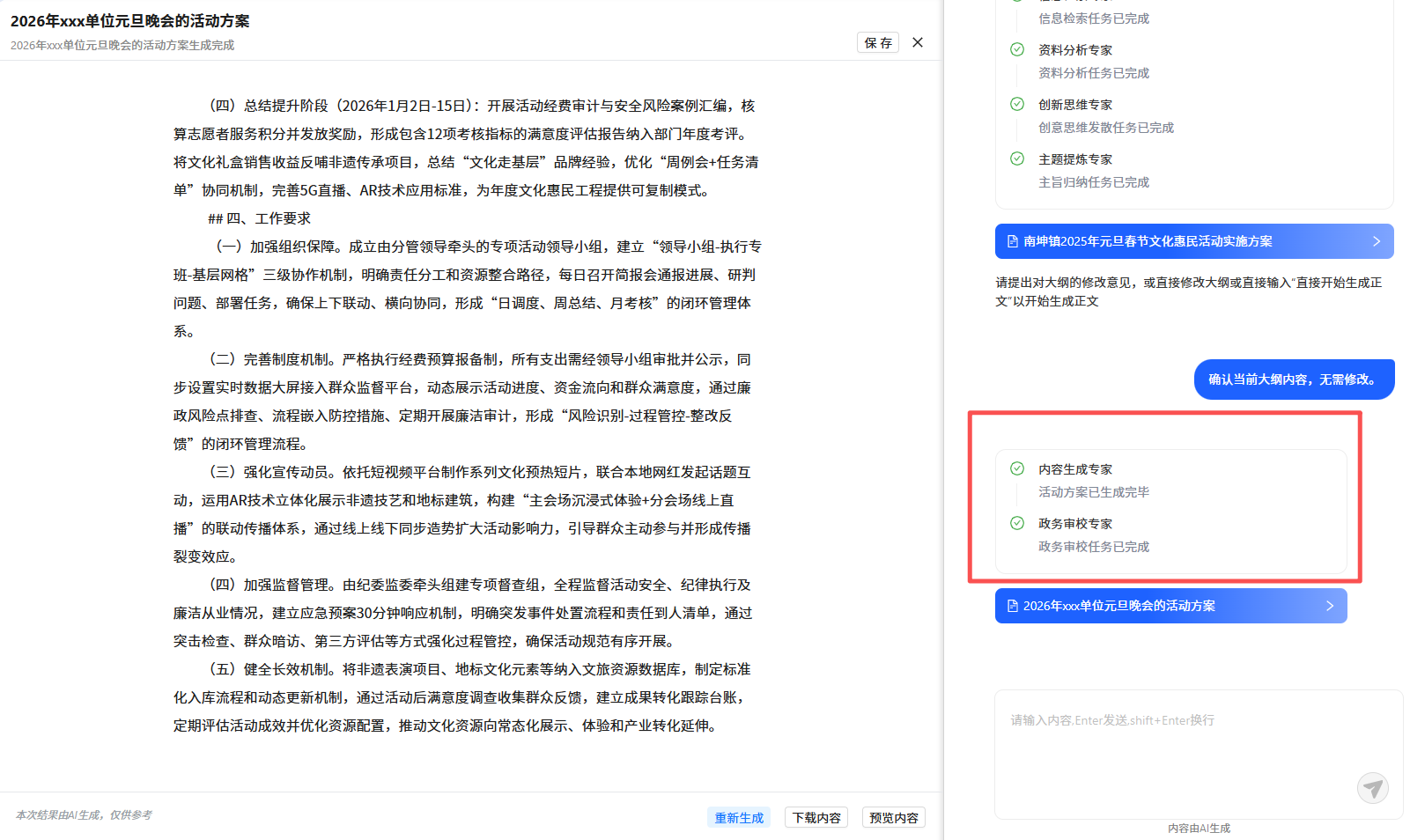Click the 四、工作要求 heading in document
The height and width of the screenshot is (840, 1410).
pyautogui.click(x=260, y=218)
